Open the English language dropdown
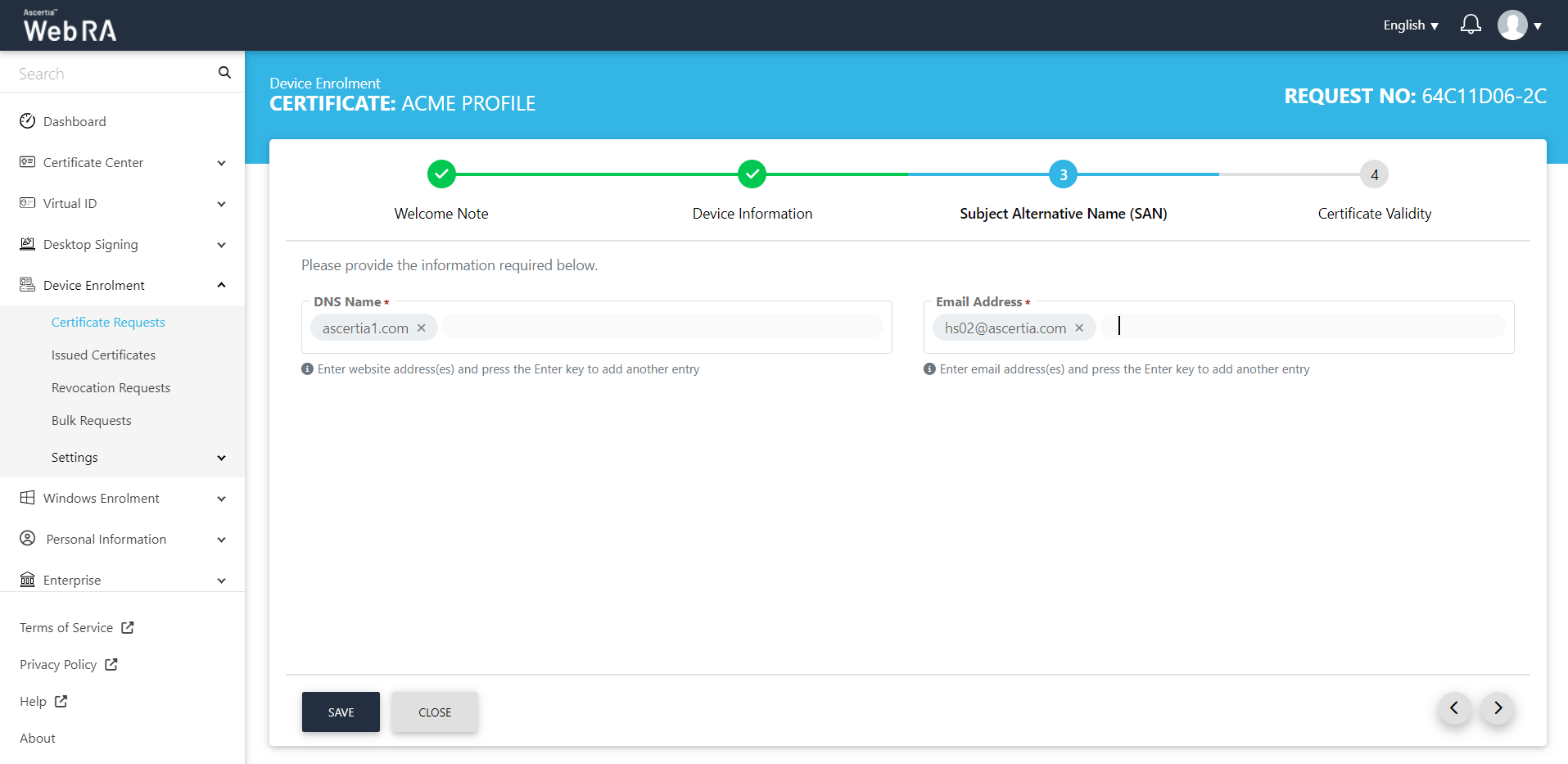The width and height of the screenshot is (1568, 764). [x=1410, y=25]
